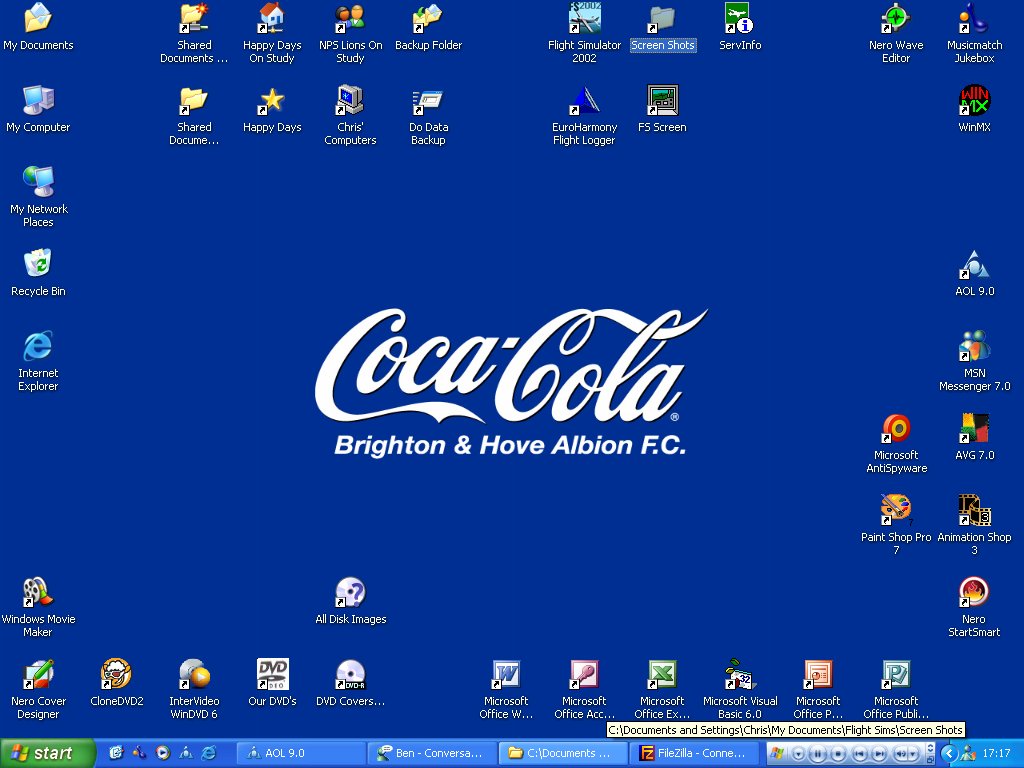Select the Backup Folder desktop icon
Viewport: 1024px width, 768px height.
click(428, 27)
